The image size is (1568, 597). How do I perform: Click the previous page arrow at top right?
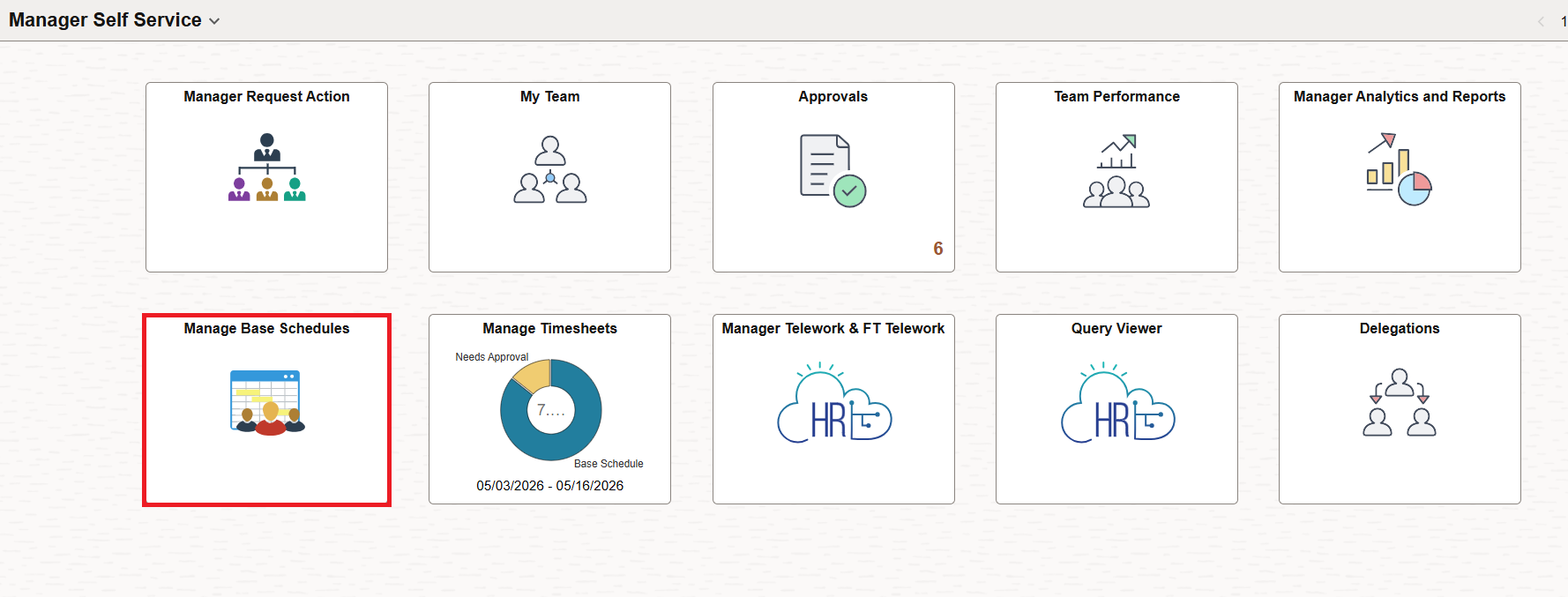[x=1541, y=21]
